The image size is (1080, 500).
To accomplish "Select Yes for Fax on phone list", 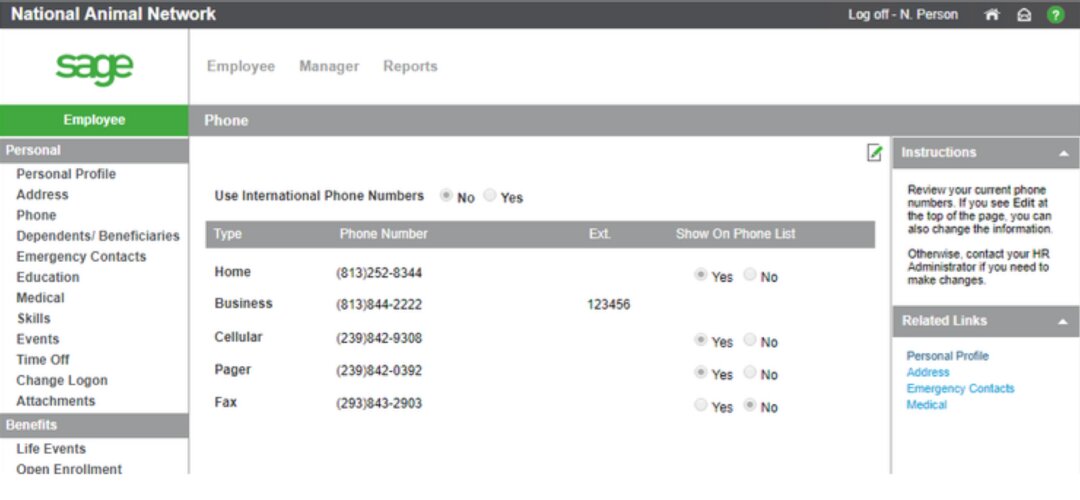I will (701, 407).
